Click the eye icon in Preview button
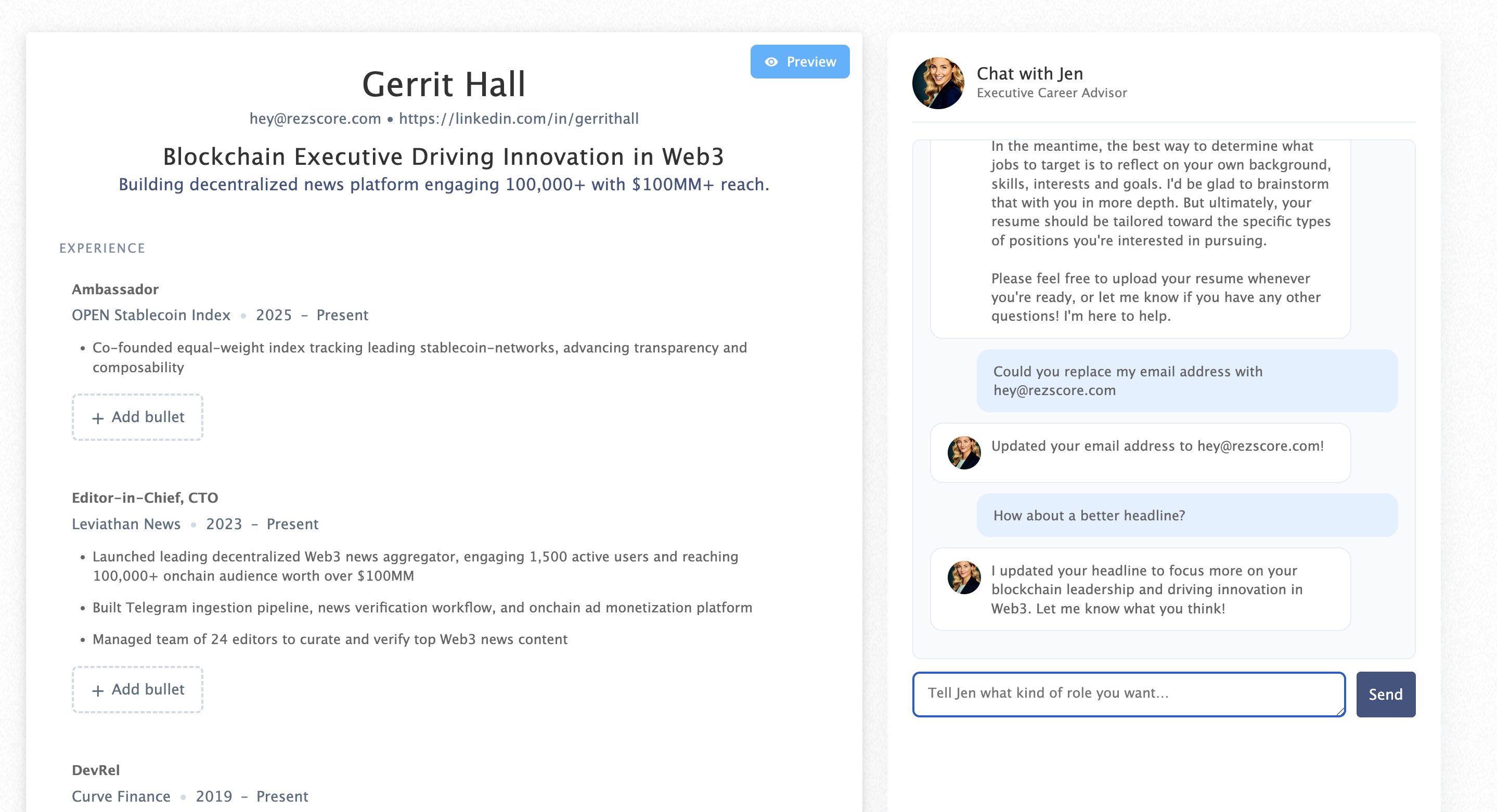 point(770,61)
